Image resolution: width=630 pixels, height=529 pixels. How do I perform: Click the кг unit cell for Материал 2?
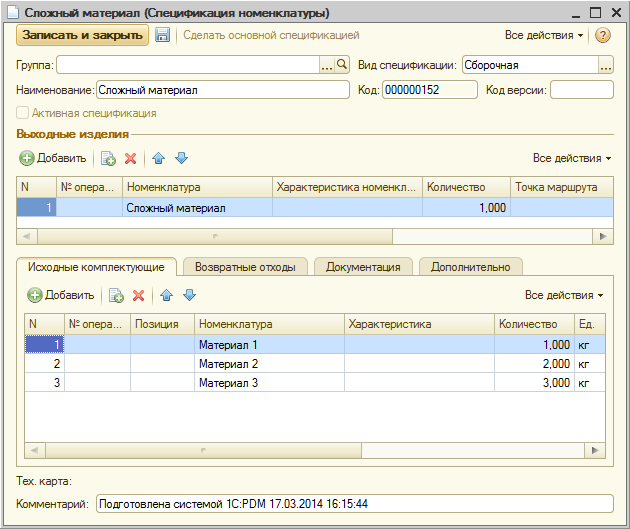[x=589, y=364]
